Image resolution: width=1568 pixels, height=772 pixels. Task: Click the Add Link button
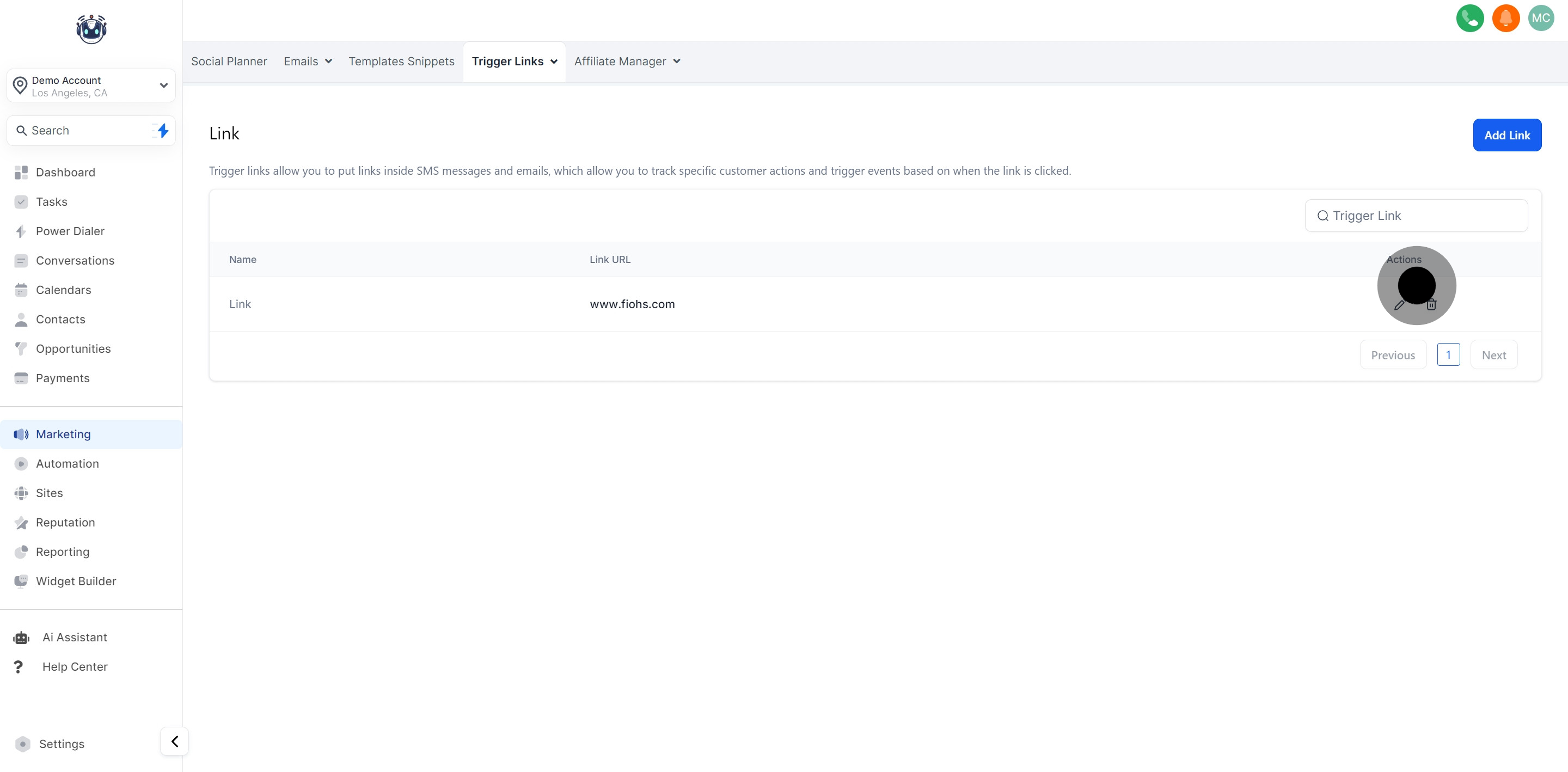pos(1506,135)
